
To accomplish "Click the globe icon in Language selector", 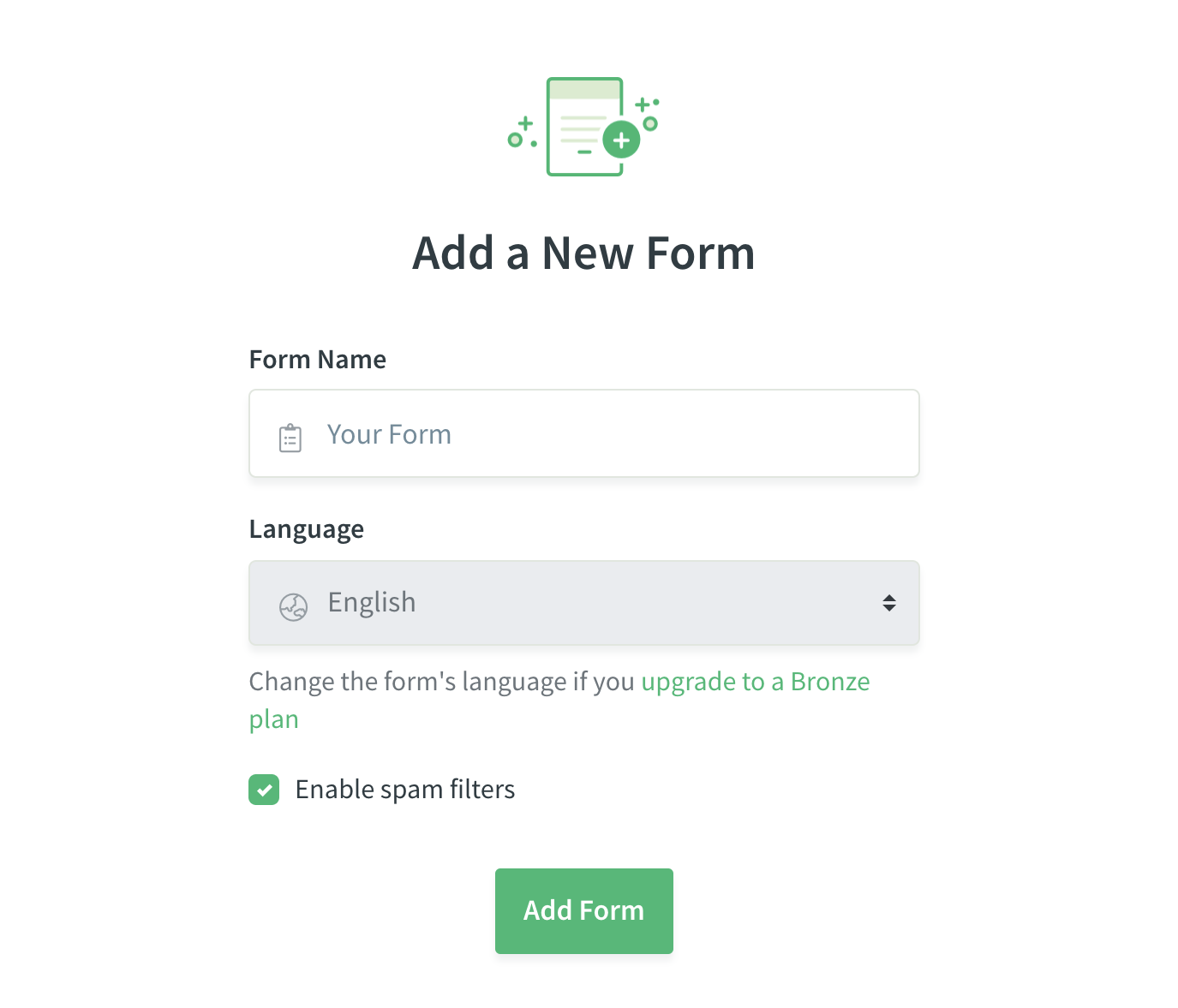I will [x=293, y=606].
